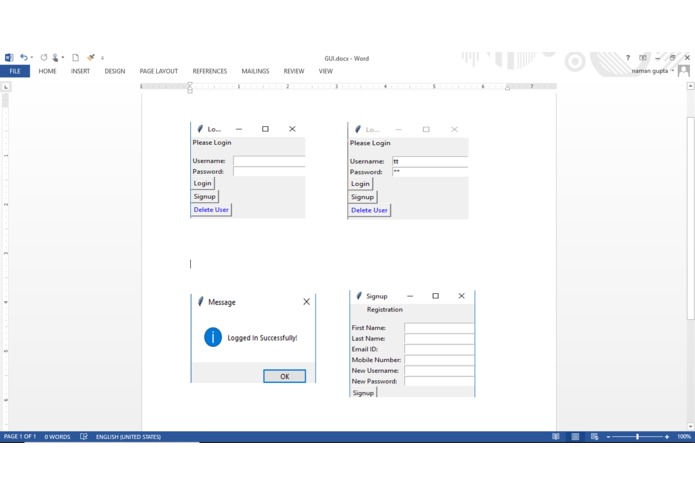Click the First Name field in Signup window

click(439, 328)
